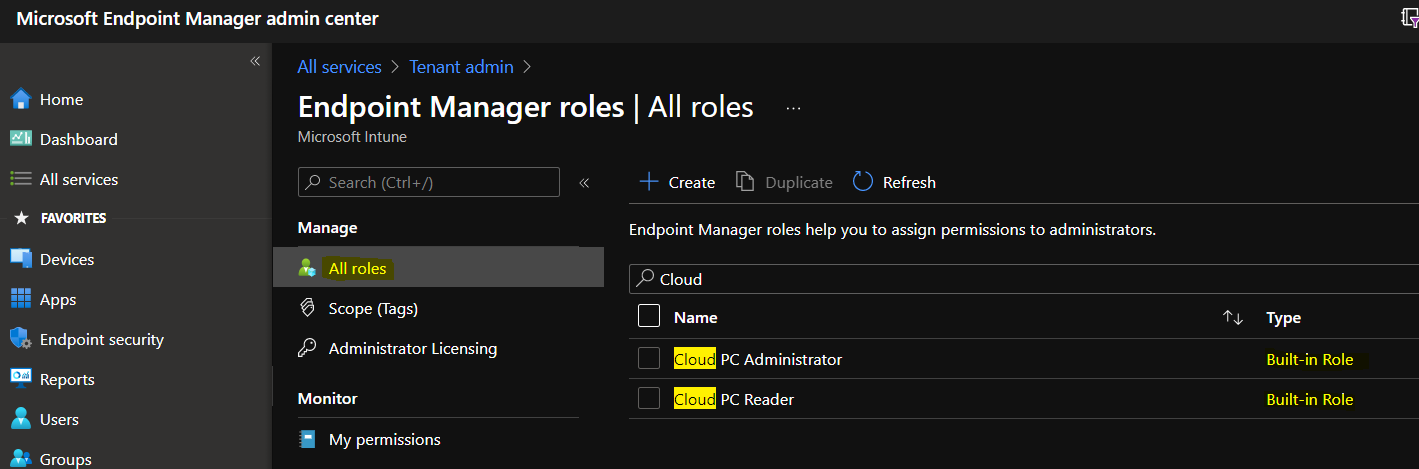Click the Microsoft Intune subtitle text
The height and width of the screenshot is (469, 1419).
coord(352,136)
